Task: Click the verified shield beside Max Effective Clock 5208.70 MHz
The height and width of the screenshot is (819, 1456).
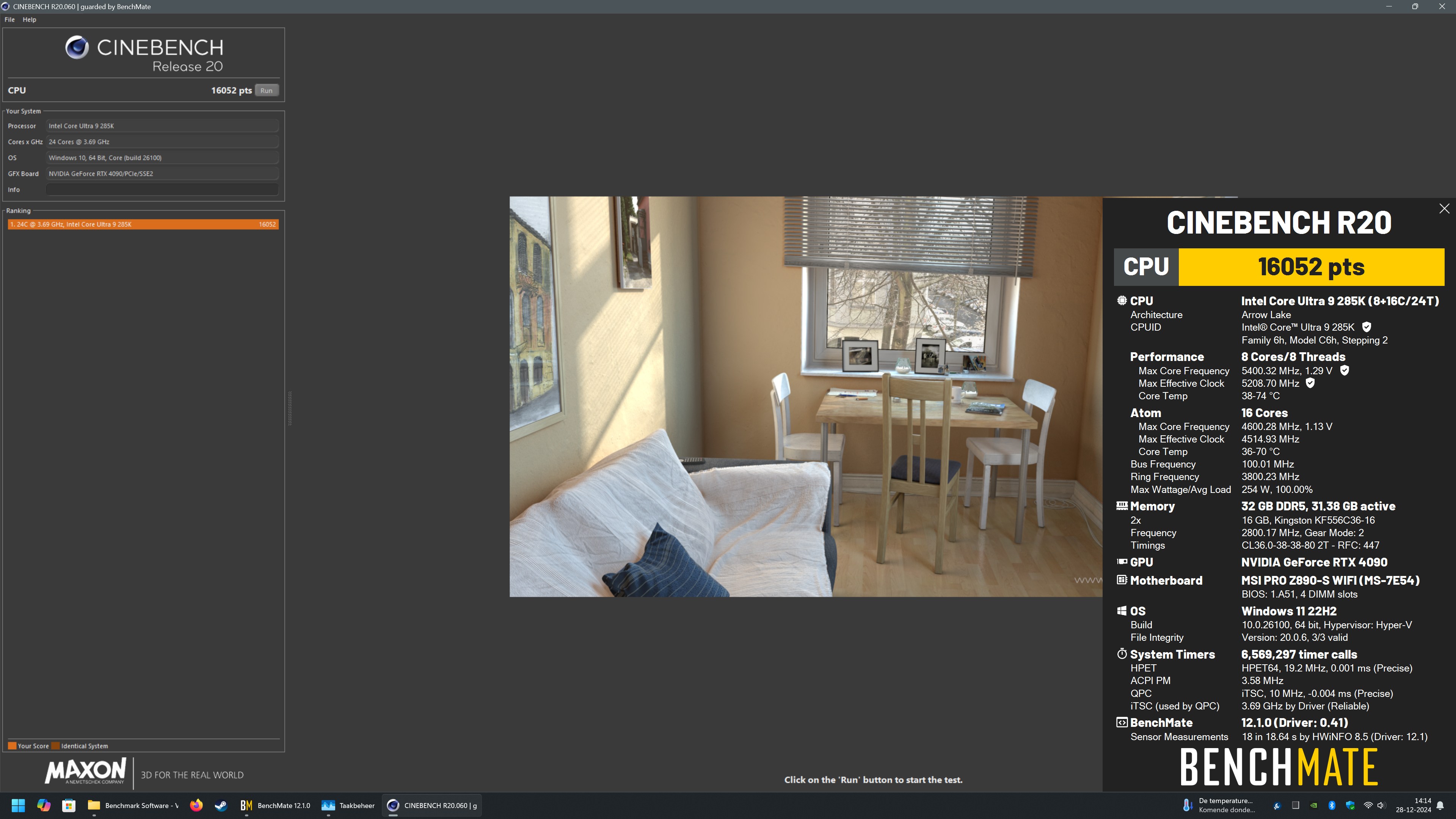Action: (x=1310, y=383)
